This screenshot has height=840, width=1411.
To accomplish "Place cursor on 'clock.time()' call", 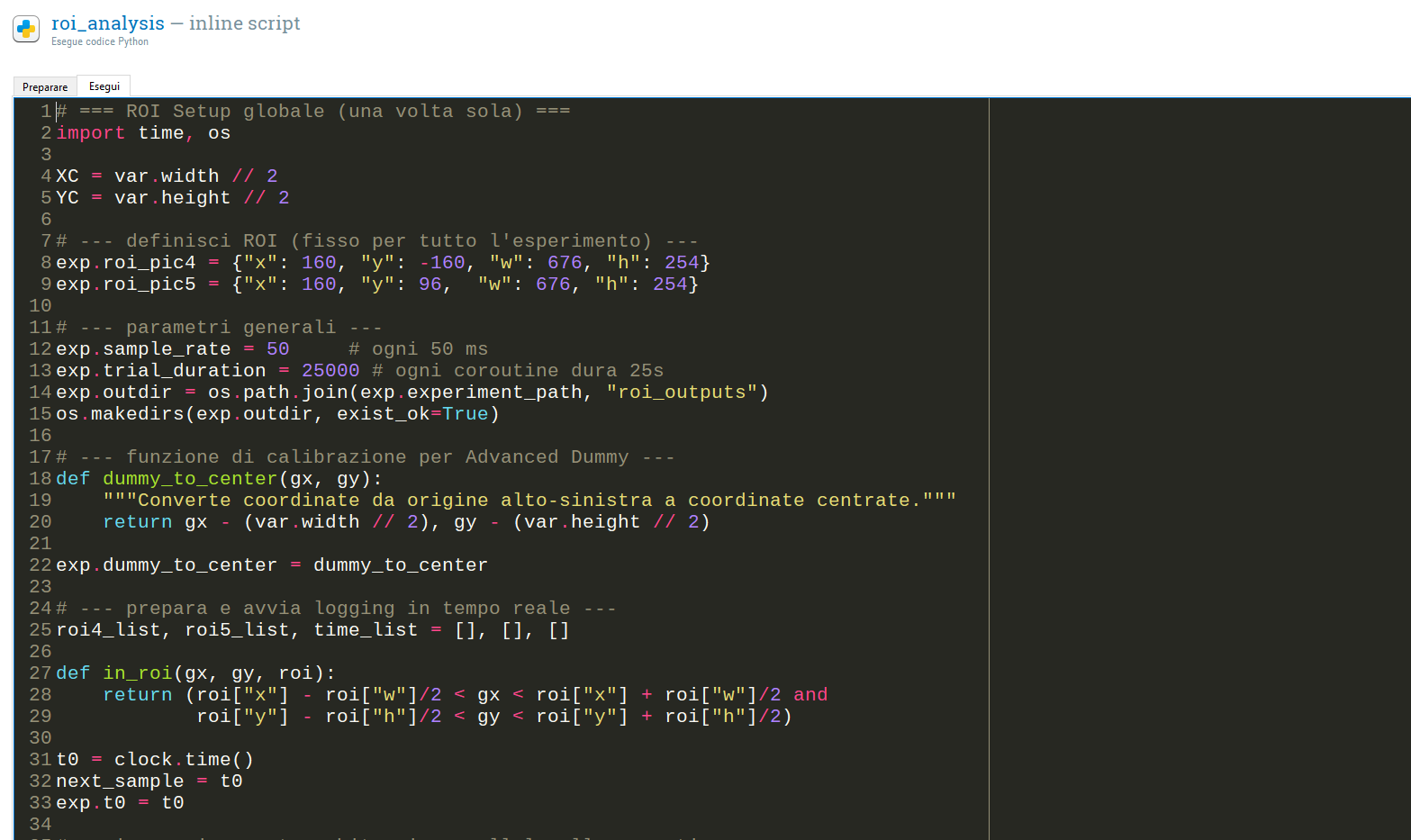I will pyautogui.click(x=184, y=760).
